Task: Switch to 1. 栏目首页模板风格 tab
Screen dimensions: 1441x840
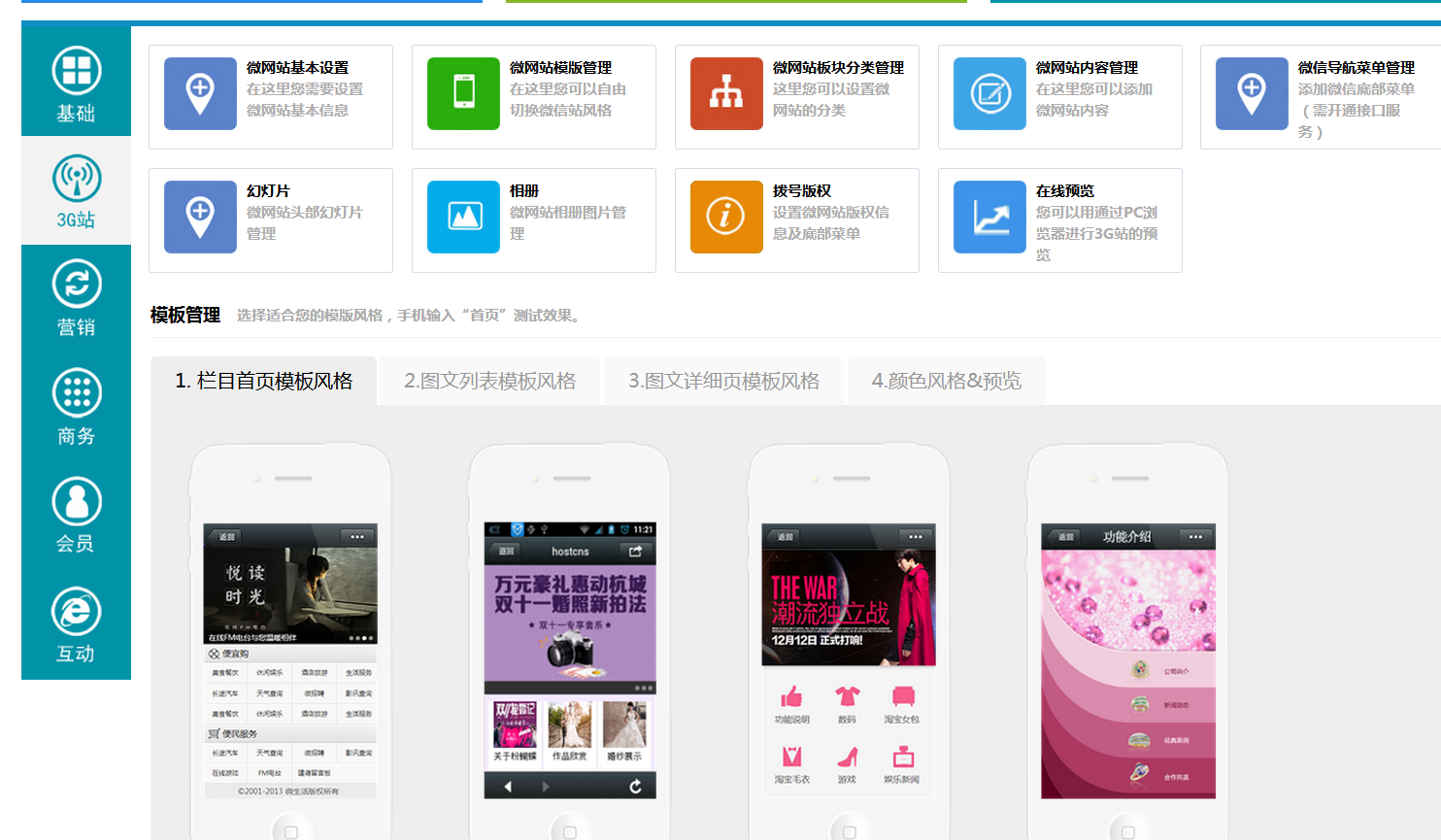Action: (x=263, y=381)
